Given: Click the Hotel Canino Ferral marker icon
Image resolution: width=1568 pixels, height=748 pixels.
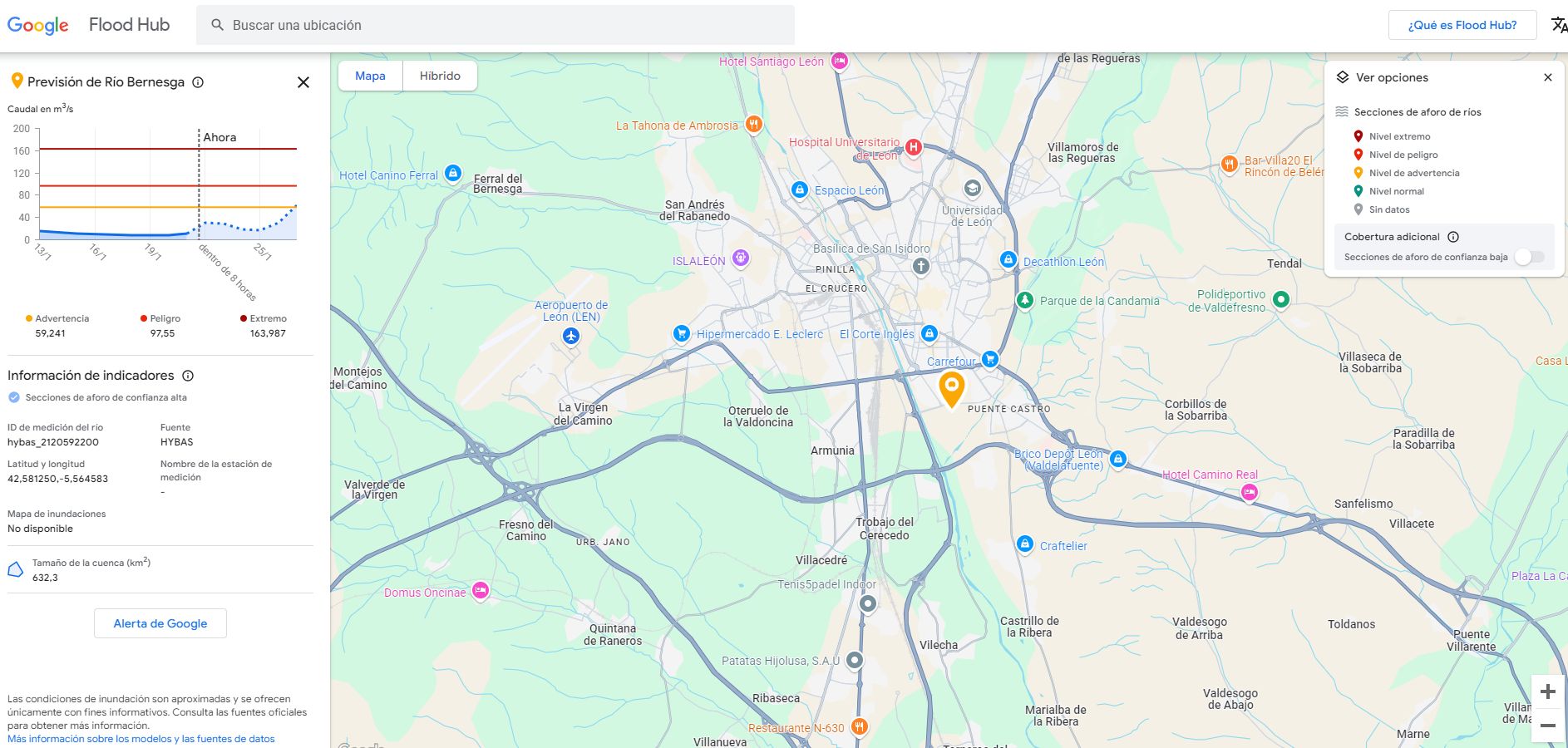Looking at the screenshot, I should [x=453, y=174].
